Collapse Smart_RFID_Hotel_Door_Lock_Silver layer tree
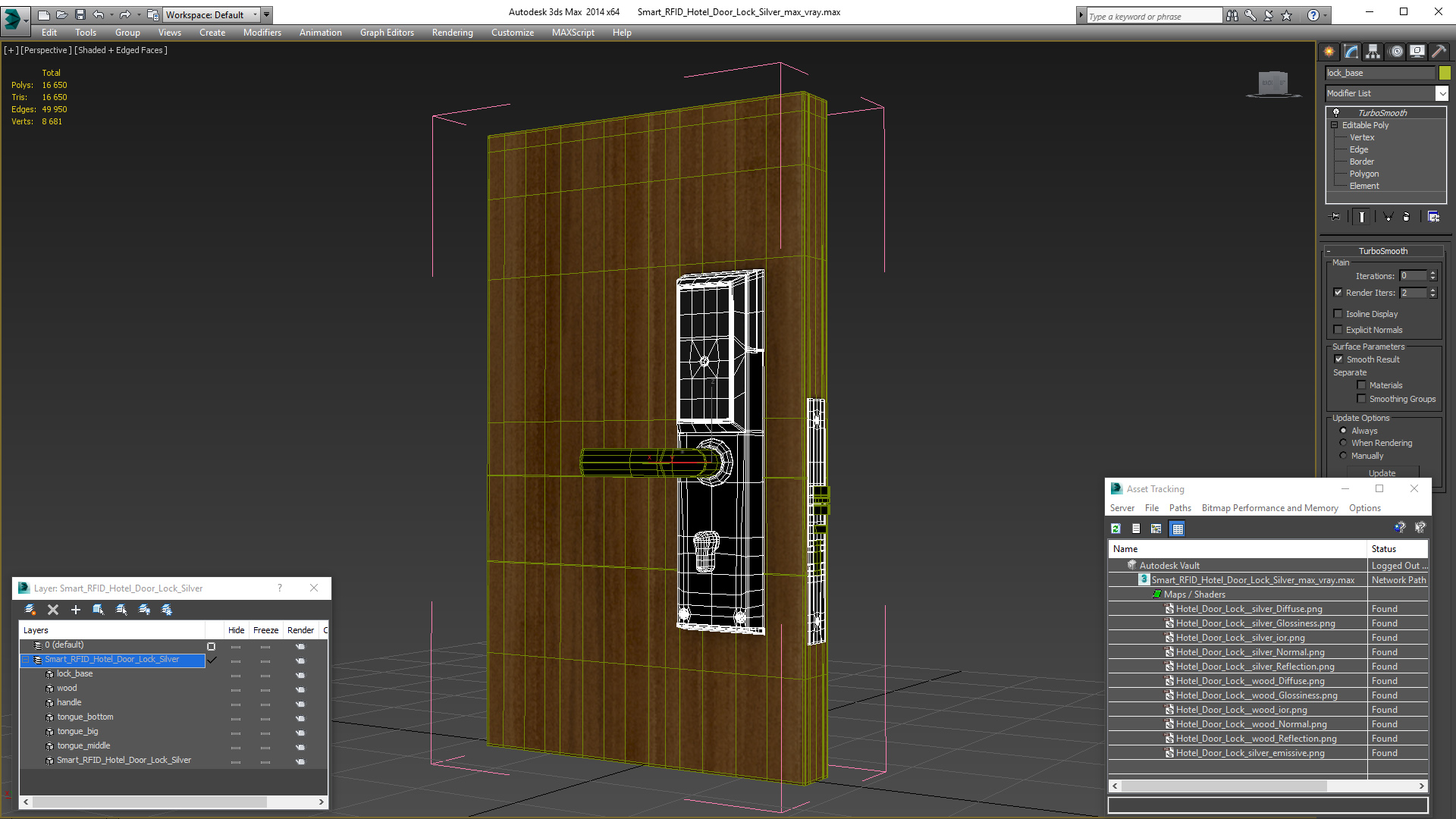 (x=25, y=660)
